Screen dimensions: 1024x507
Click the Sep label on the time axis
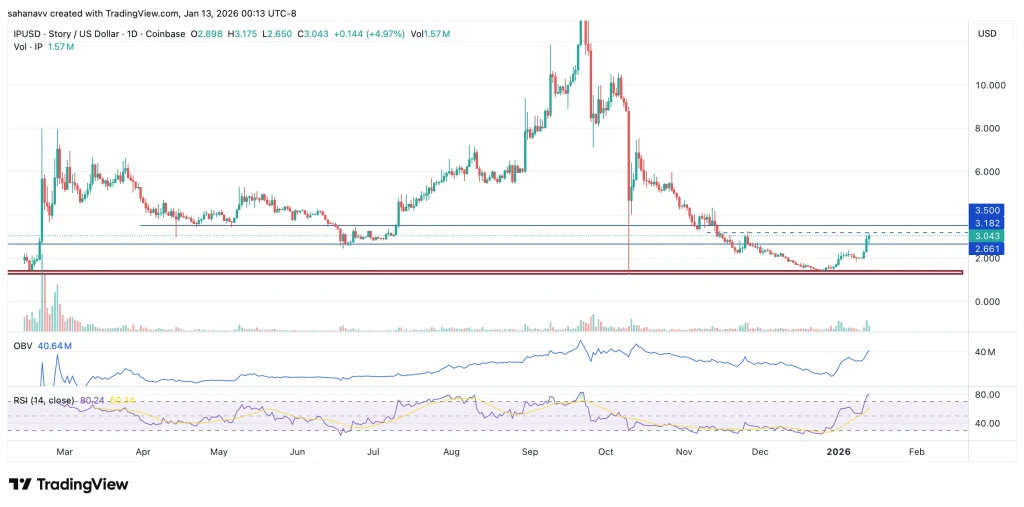coord(530,452)
